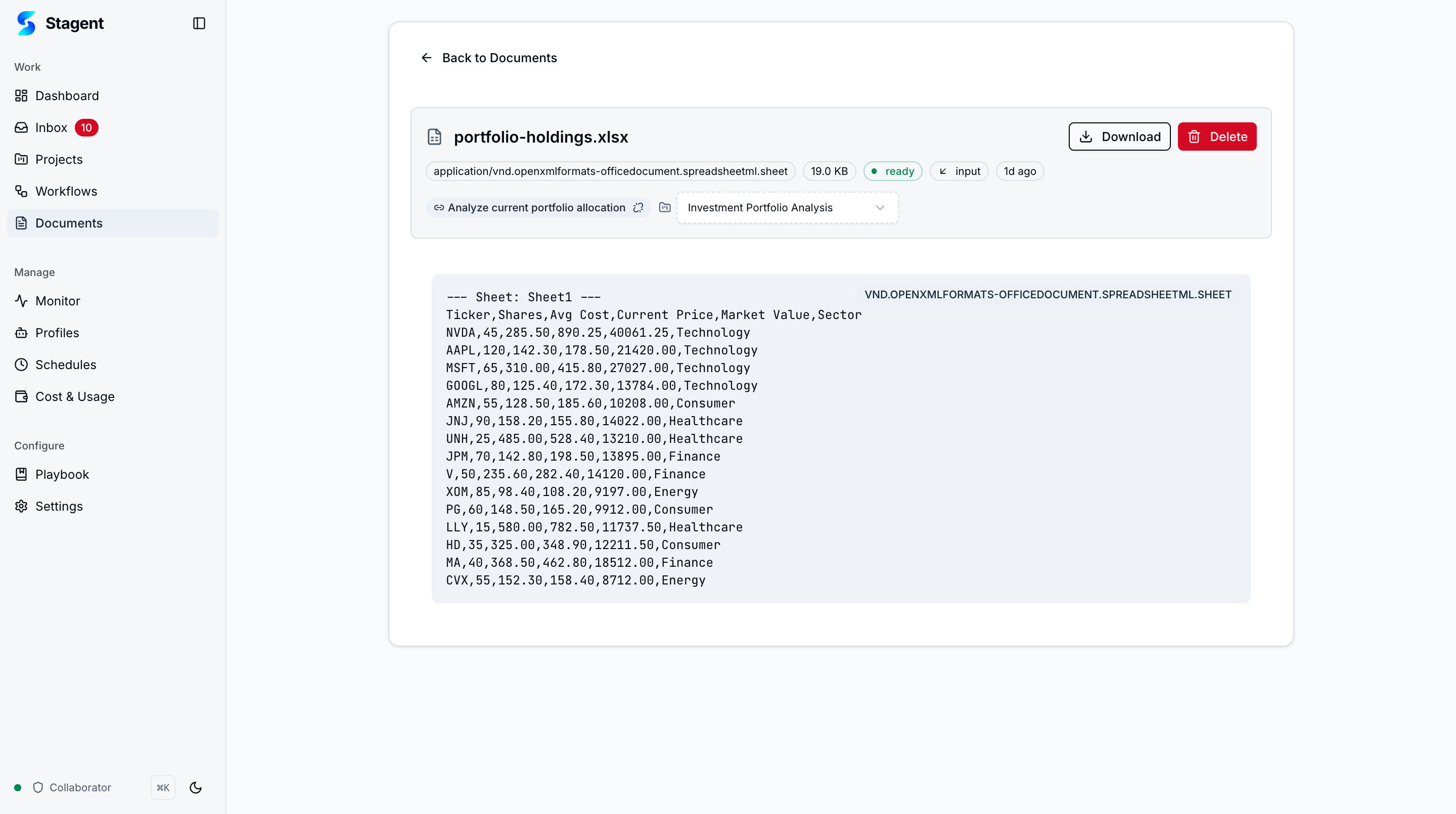Download portfolio-holdings.xlsx
This screenshot has height=814, width=1456.
coord(1119,136)
